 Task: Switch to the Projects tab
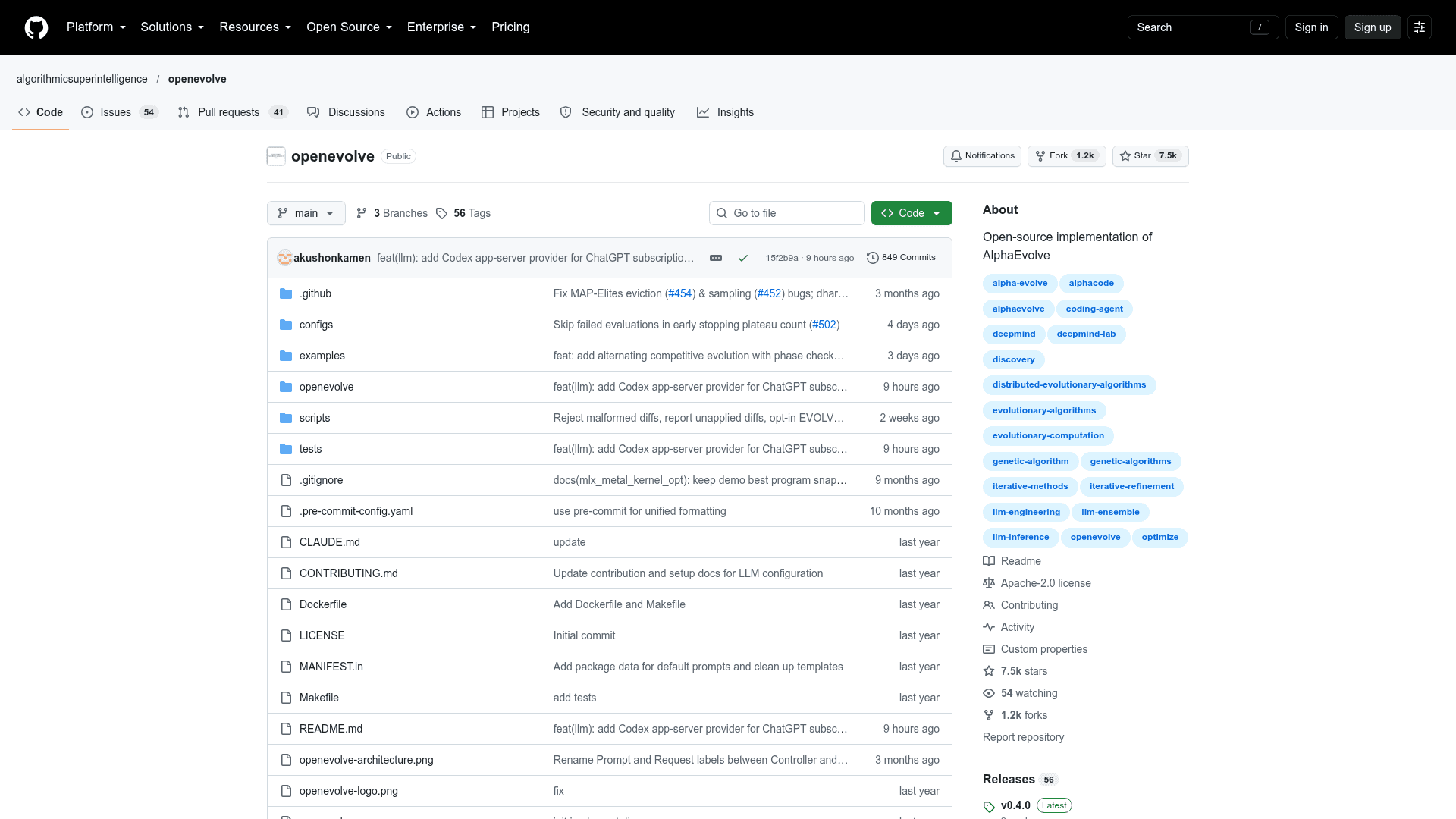coord(511,112)
